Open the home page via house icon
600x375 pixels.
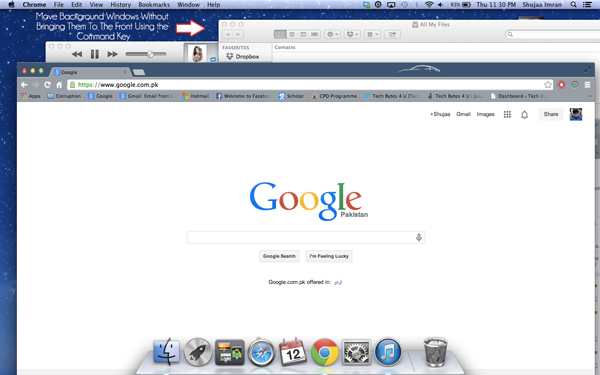coord(59,85)
